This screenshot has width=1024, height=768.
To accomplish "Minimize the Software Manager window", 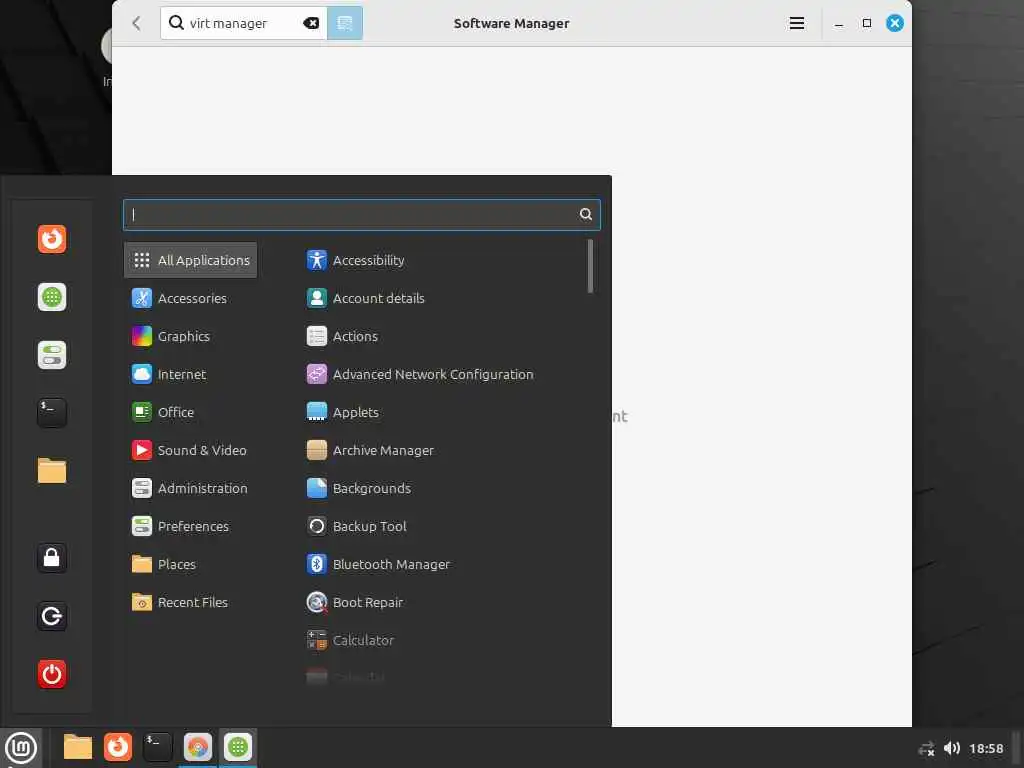I will (x=839, y=24).
